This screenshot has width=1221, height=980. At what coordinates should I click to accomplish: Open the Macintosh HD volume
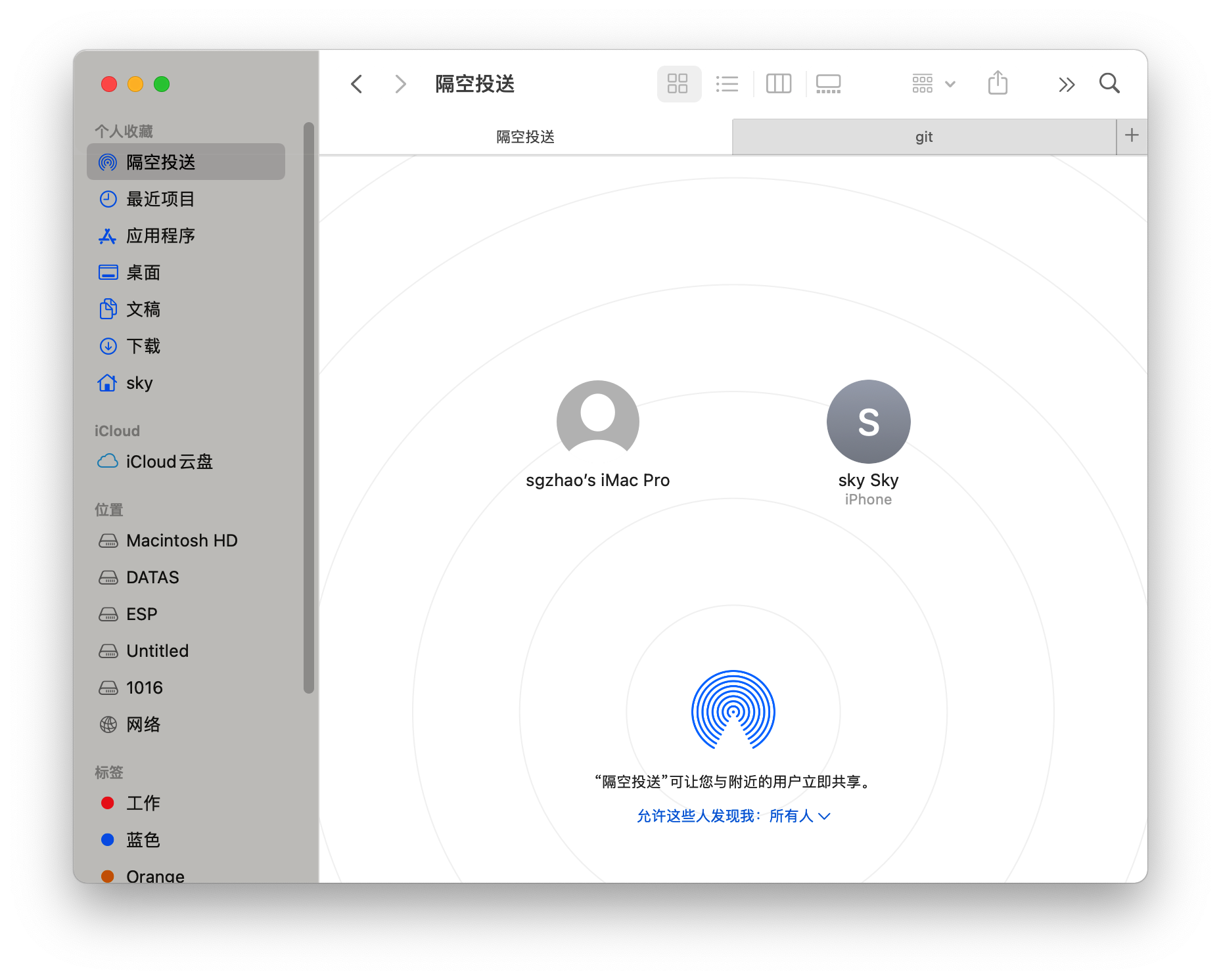pyautogui.click(x=186, y=540)
